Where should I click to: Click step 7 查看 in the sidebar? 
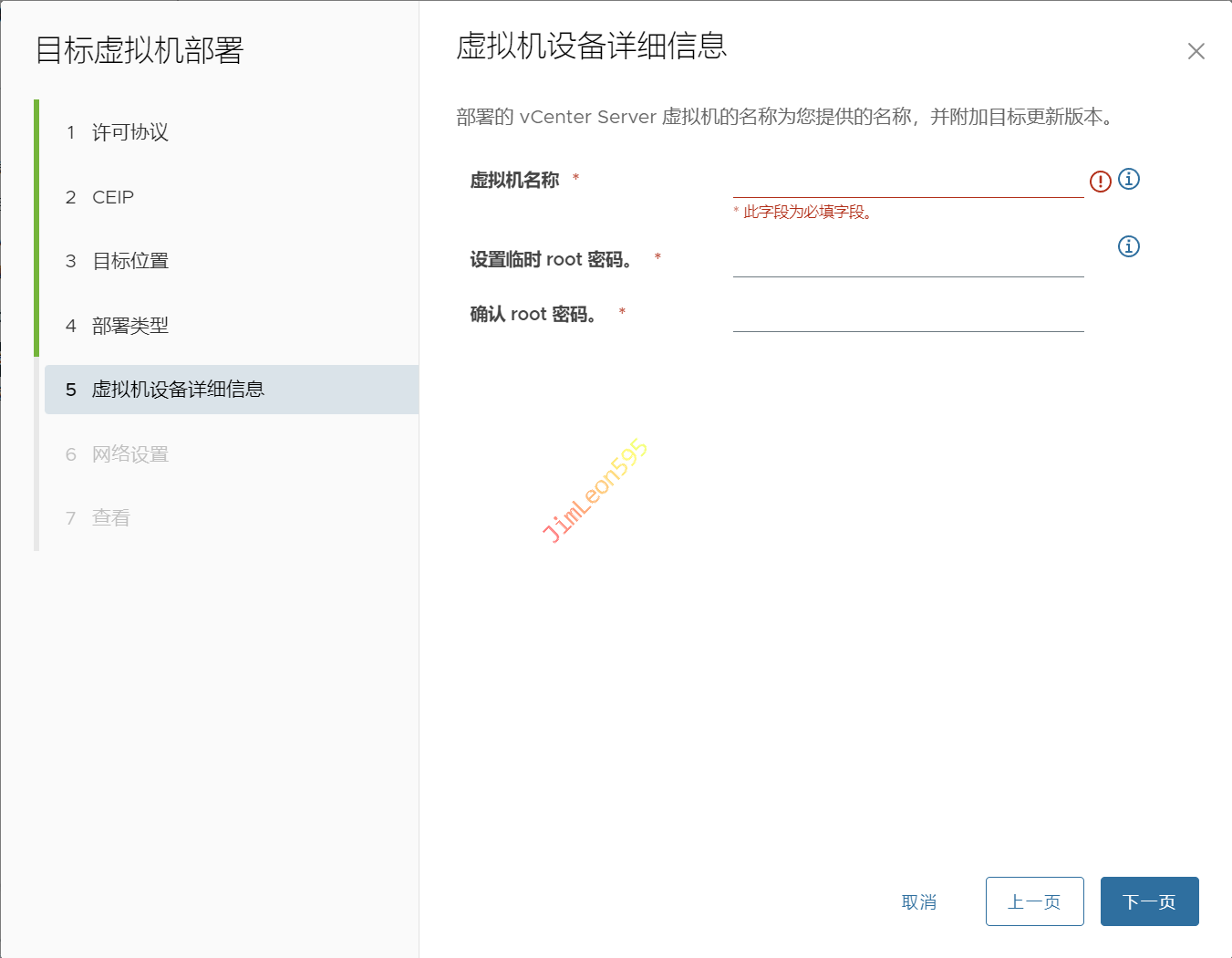(x=110, y=518)
